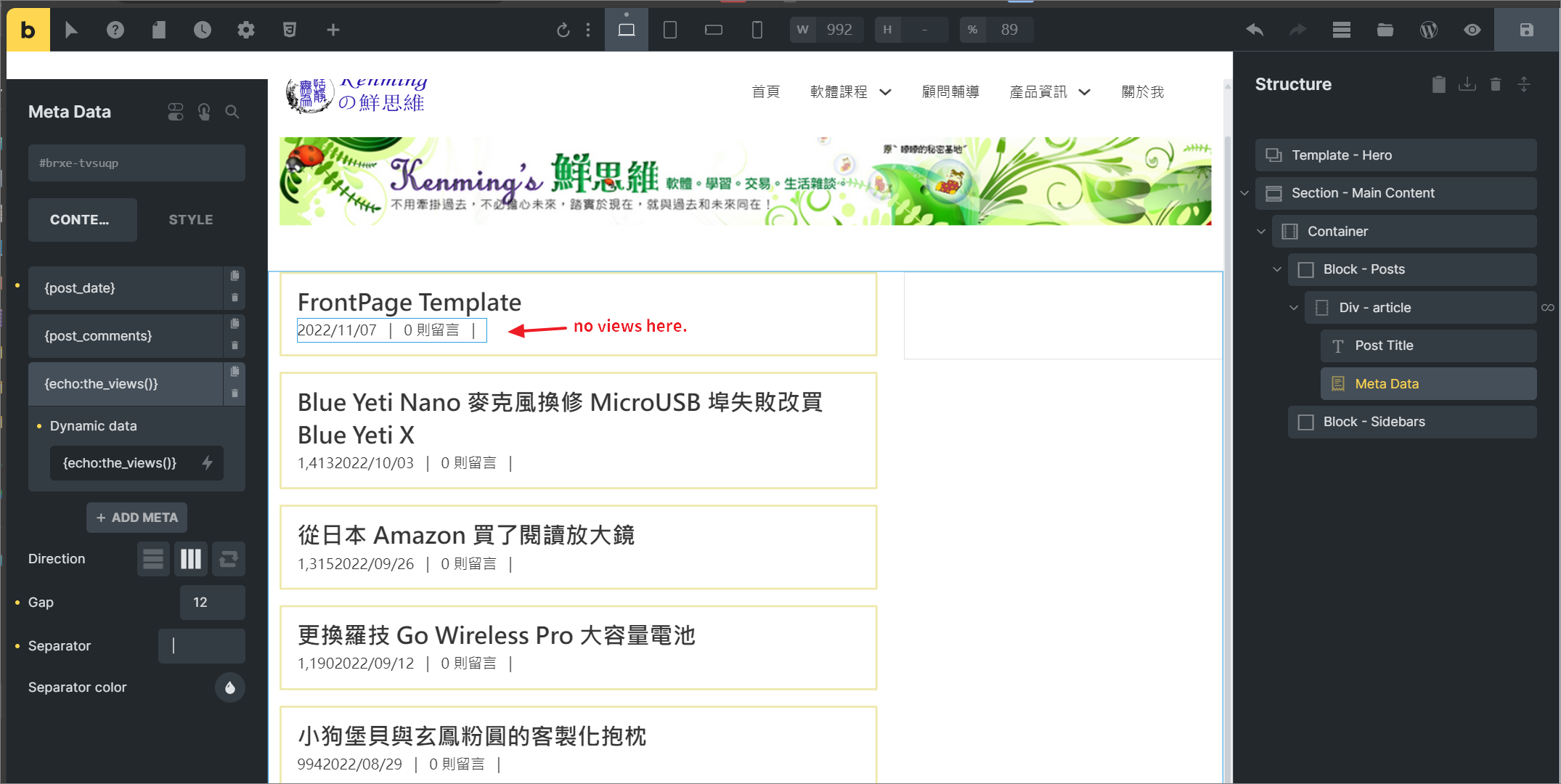Delete the {post_comments} meta item
This screenshot has height=784, width=1561.
235,346
